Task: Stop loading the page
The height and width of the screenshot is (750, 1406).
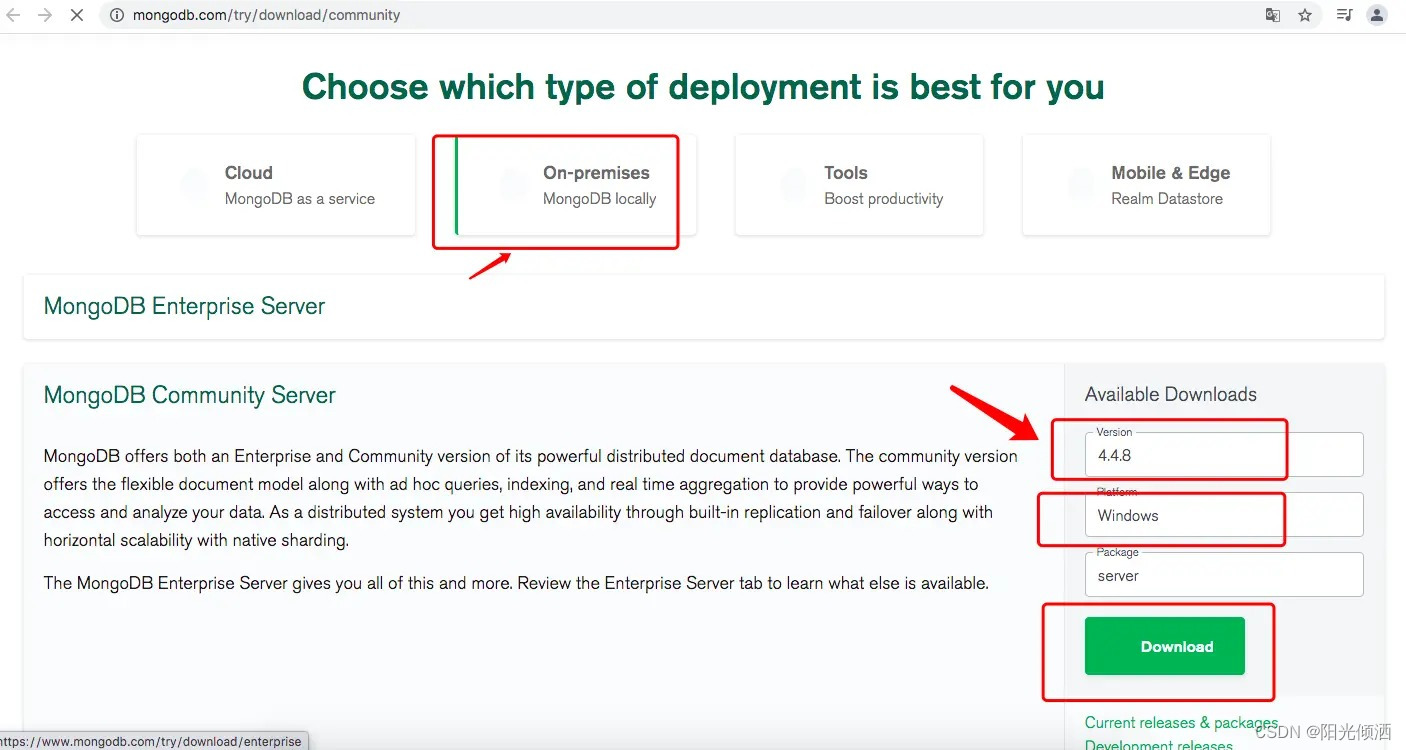Action: [78, 15]
